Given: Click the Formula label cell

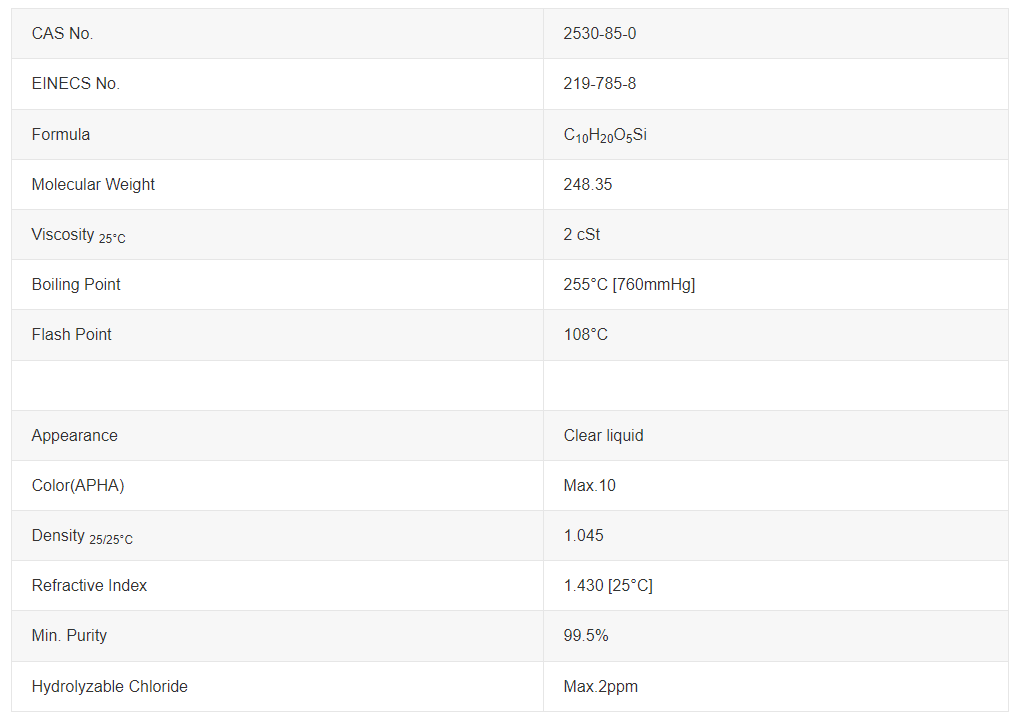Looking at the screenshot, I should pos(277,134).
